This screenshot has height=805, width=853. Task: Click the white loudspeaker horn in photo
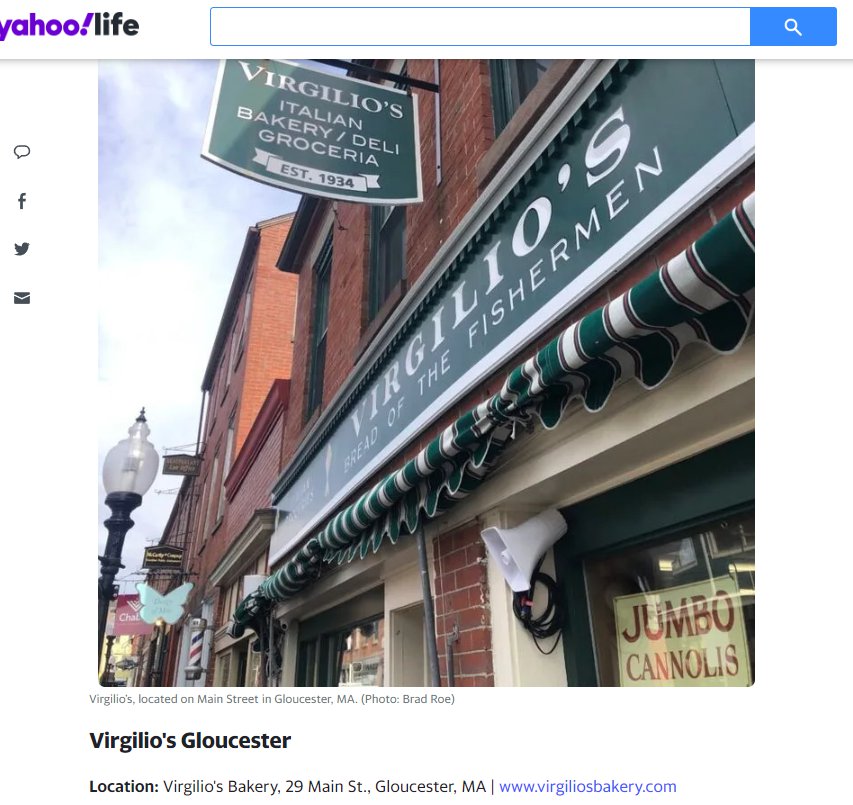(523, 548)
